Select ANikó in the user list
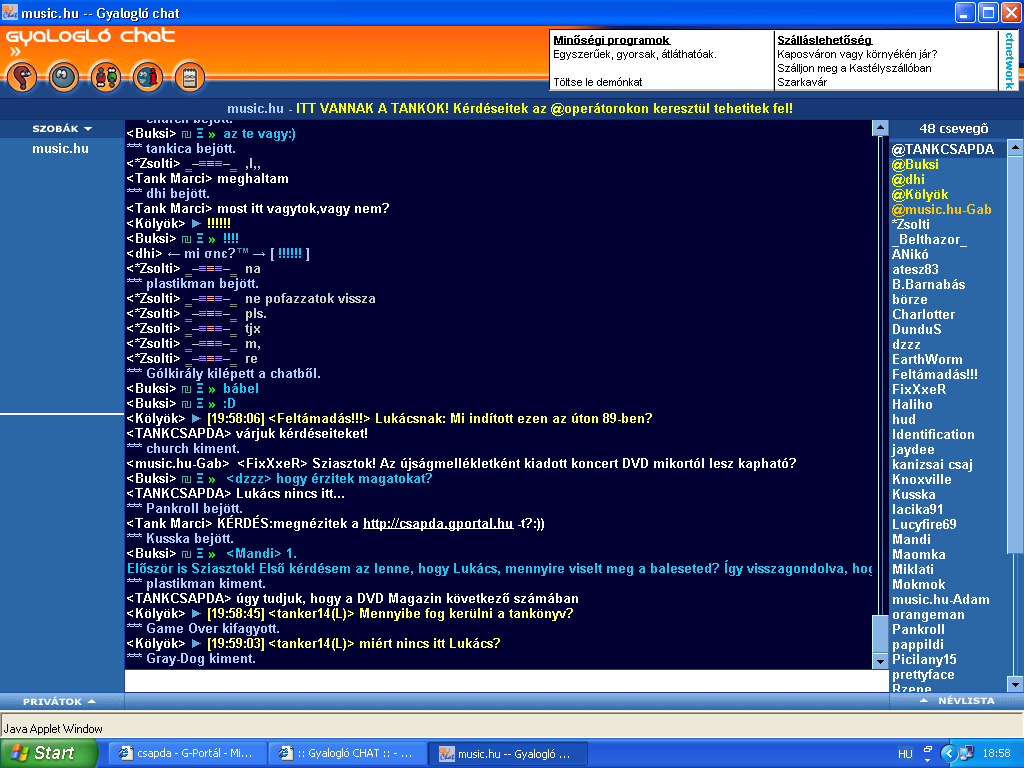 click(910, 255)
